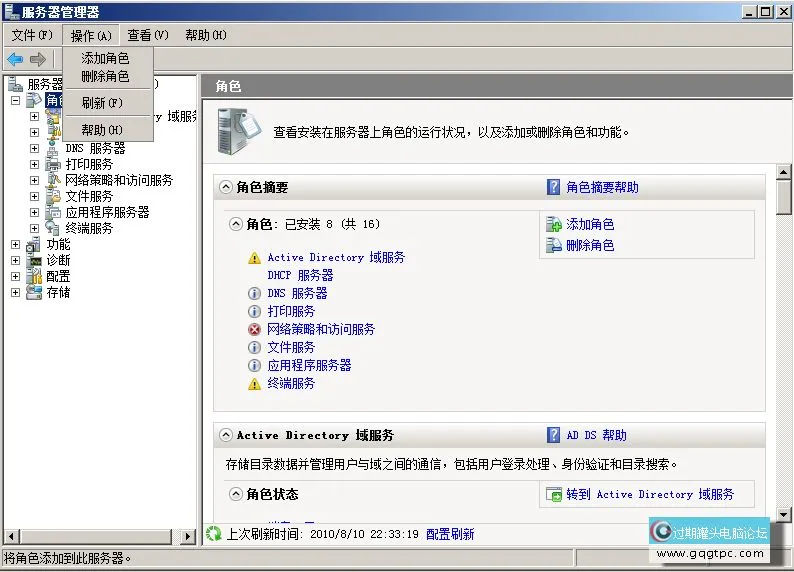Click the info icon beside DNS 服务器
The image size is (794, 572).
[254, 294]
